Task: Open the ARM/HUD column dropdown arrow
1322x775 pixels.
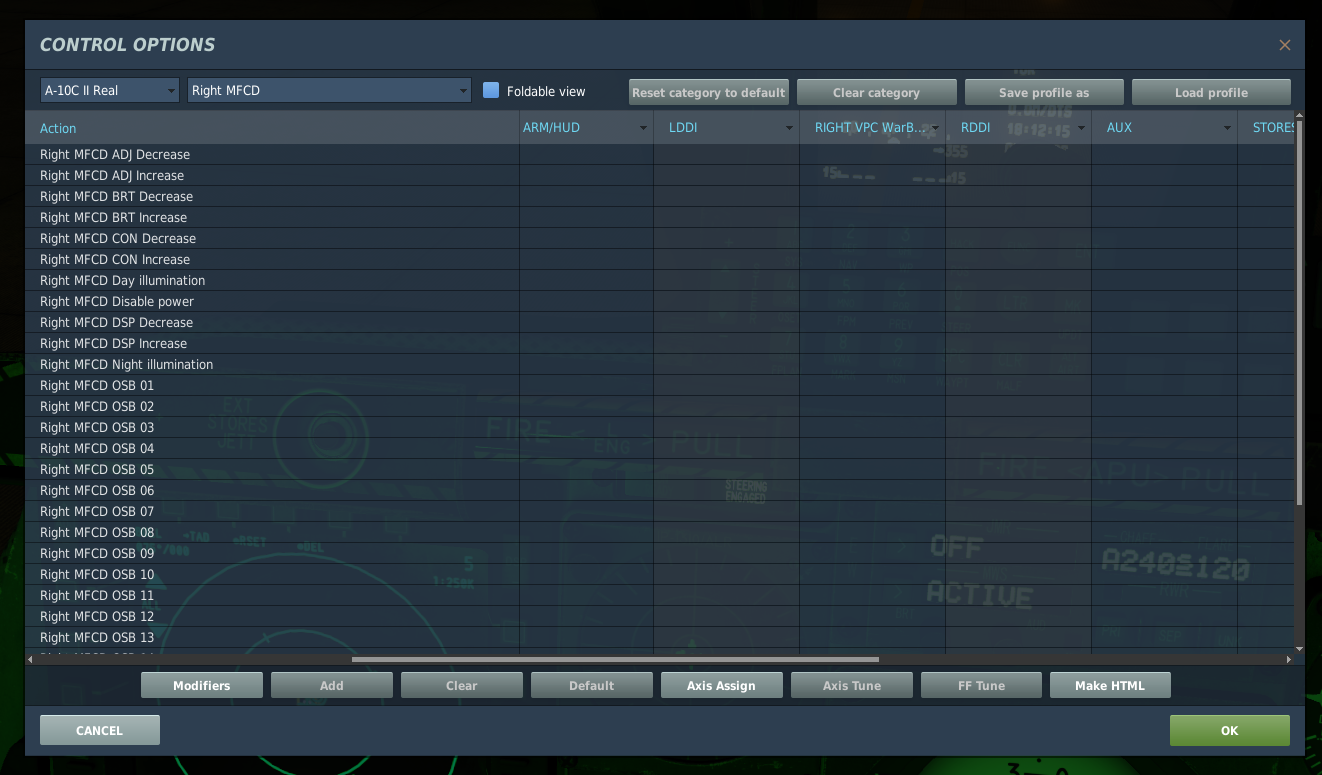Action: 643,129
